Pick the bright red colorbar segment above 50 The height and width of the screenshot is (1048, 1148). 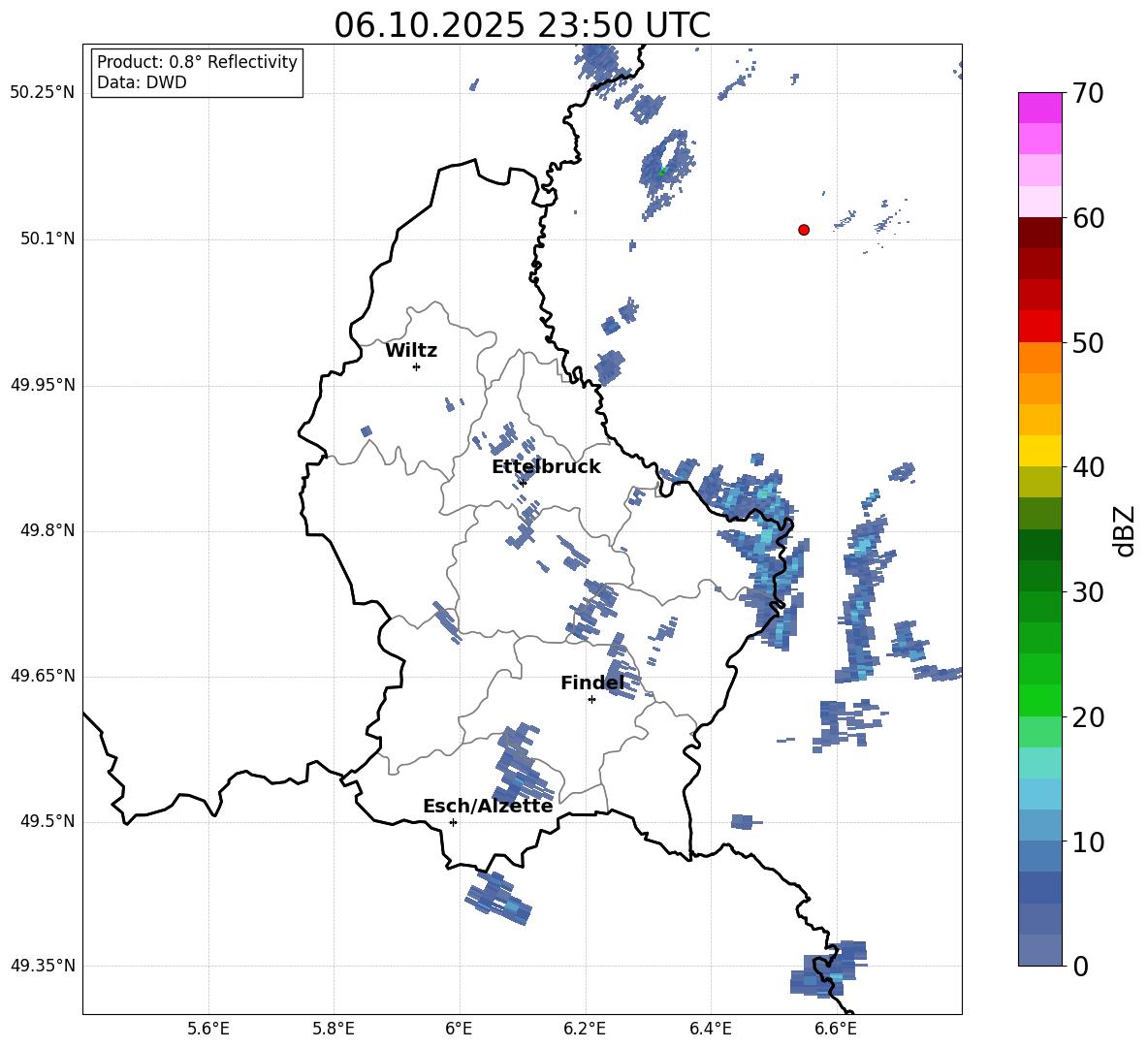point(1039,327)
